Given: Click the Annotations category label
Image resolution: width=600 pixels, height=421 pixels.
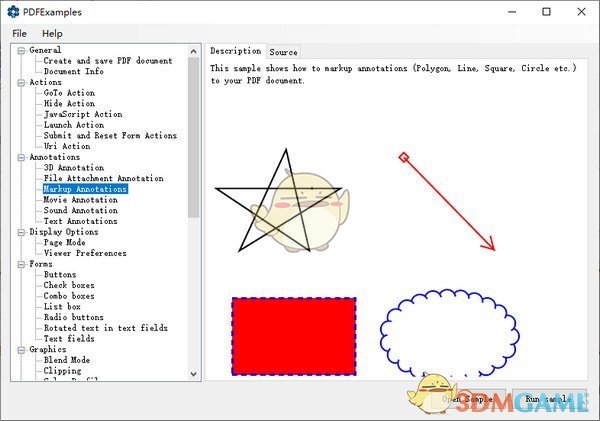Looking at the screenshot, I should coord(55,157).
